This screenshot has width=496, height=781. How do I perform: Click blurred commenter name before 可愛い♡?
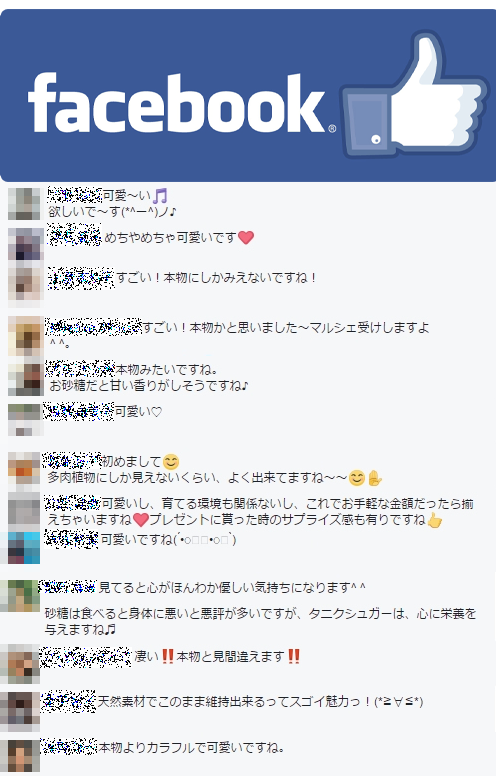pos(78,411)
